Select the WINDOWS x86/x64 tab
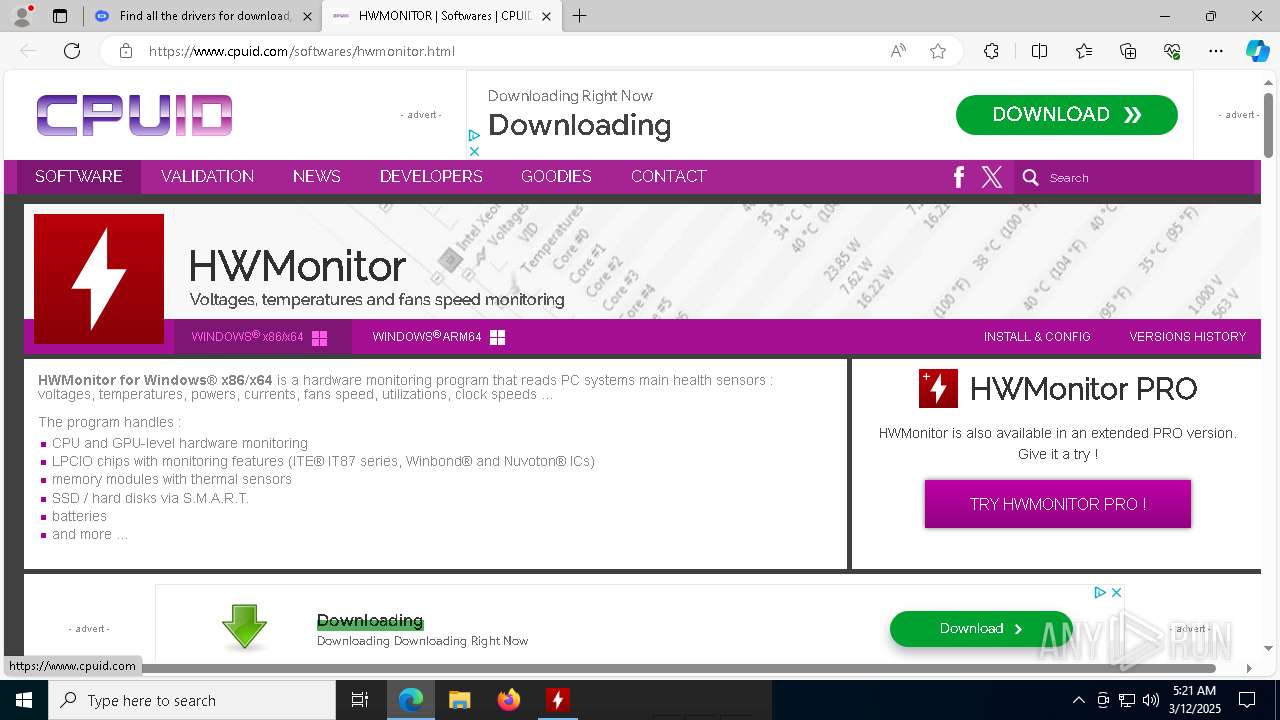This screenshot has width=1280, height=720. [x=262, y=337]
